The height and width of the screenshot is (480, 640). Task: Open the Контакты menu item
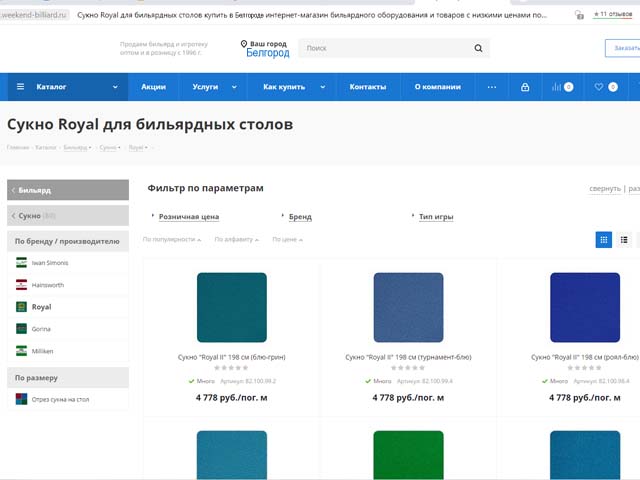click(368, 87)
